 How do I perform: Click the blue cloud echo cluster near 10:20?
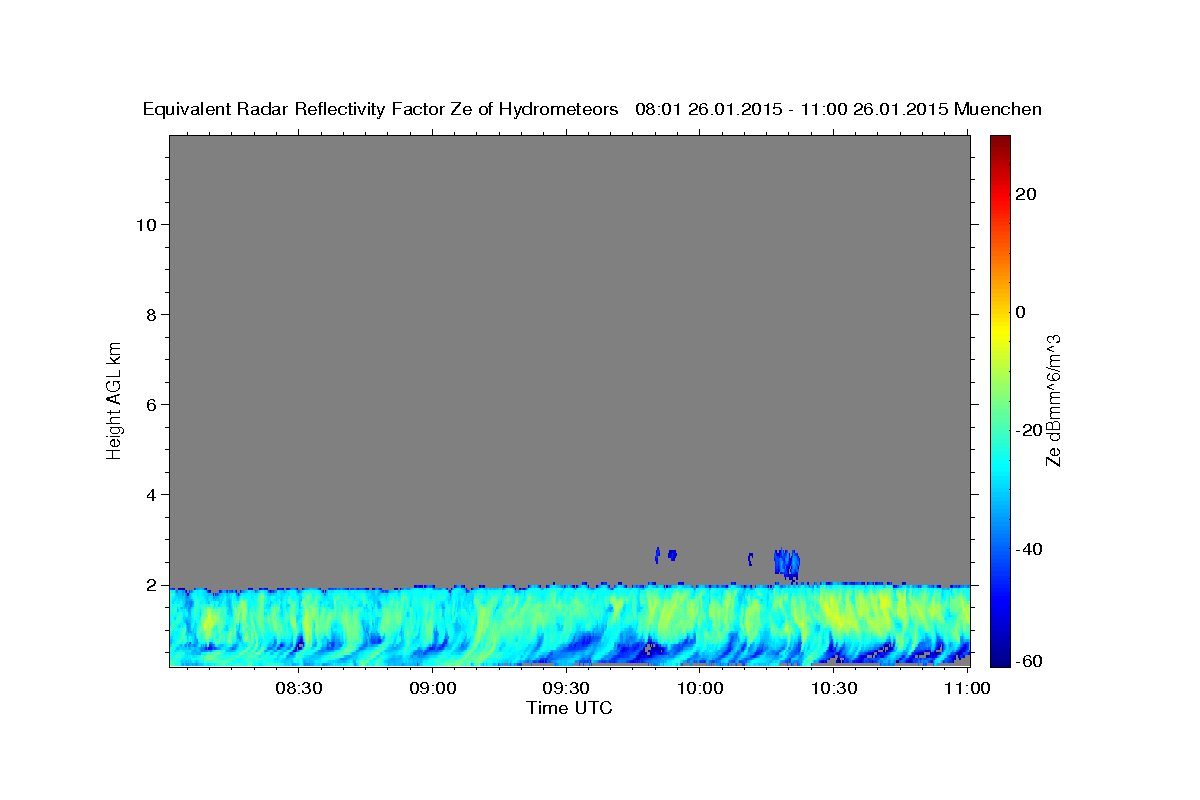pyautogui.click(x=786, y=564)
